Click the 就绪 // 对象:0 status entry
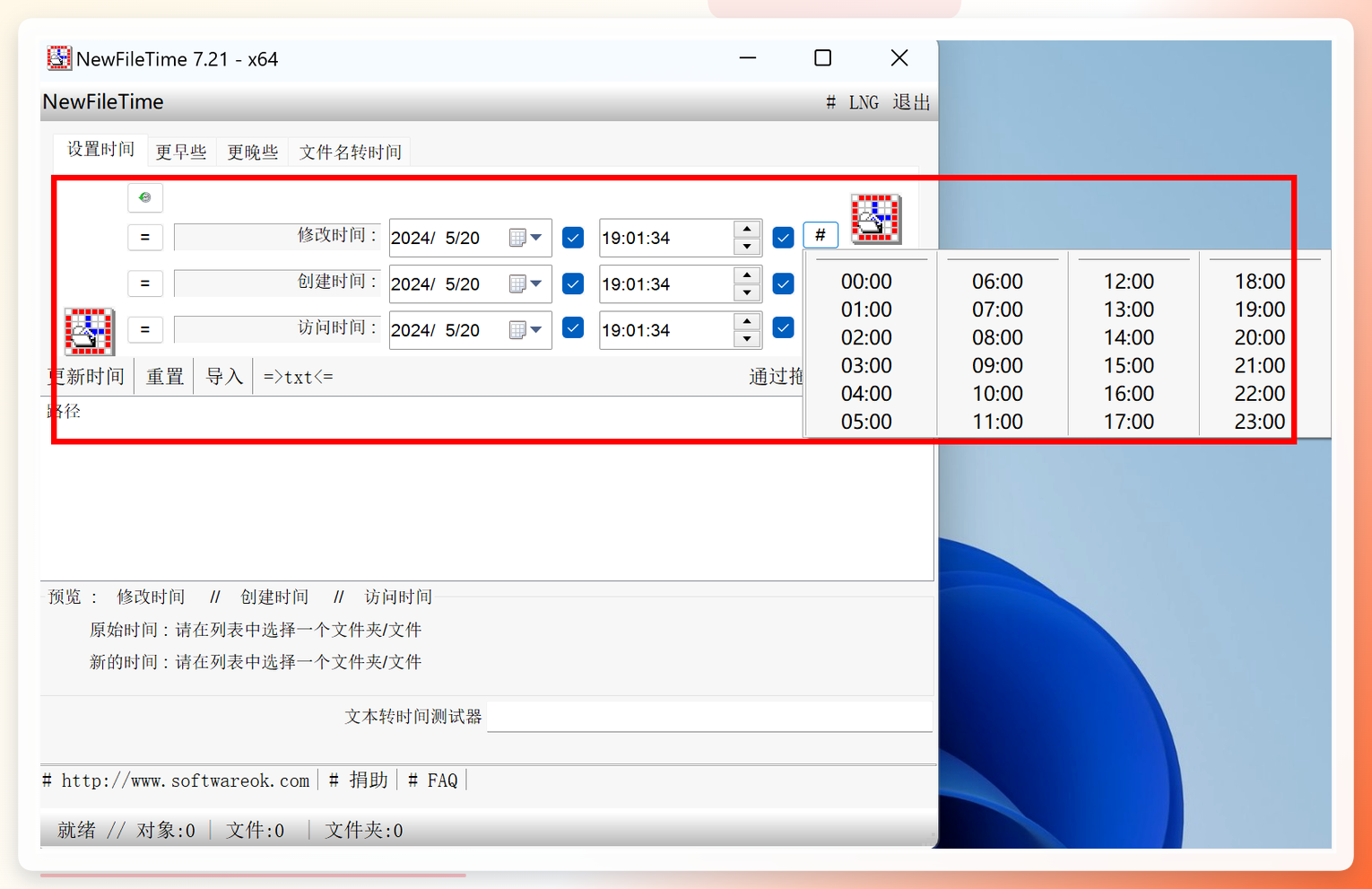Screen dimensions: 1372x889 126,831
